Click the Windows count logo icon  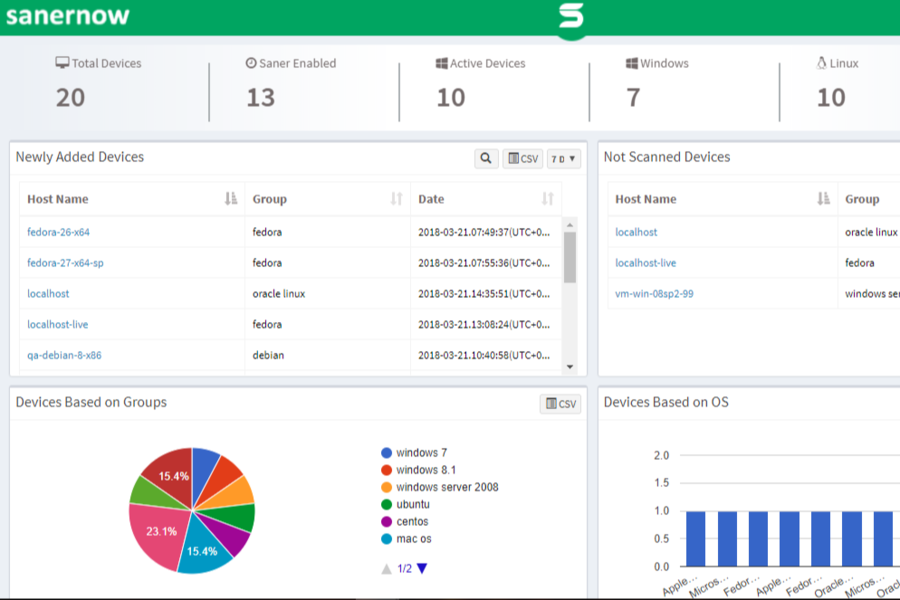pyautogui.click(x=631, y=63)
